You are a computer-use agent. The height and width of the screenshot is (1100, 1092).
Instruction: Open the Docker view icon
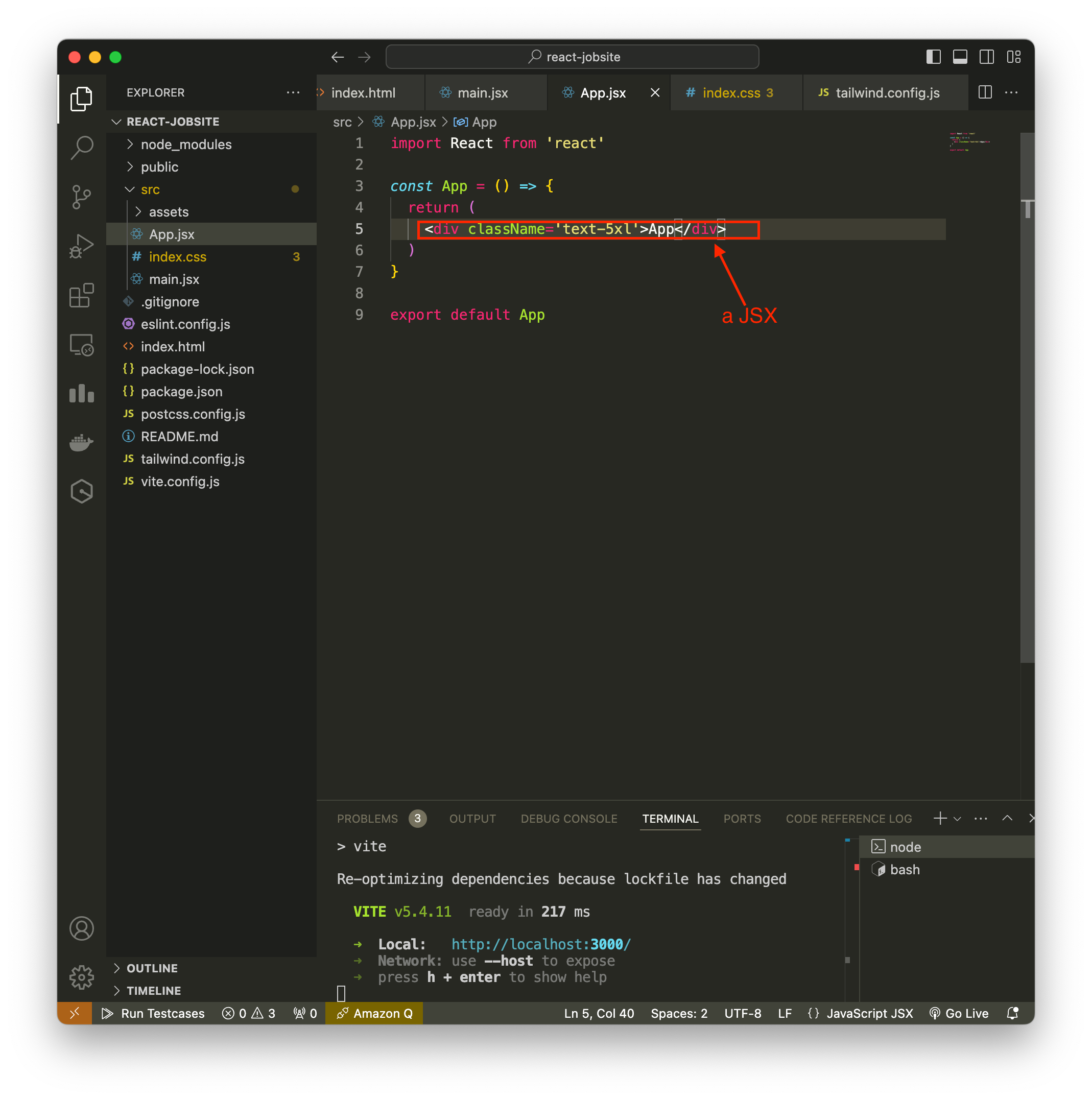click(x=81, y=442)
